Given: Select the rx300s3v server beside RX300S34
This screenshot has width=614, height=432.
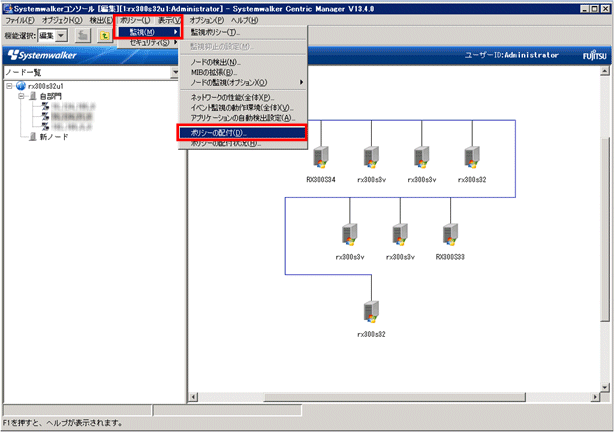Looking at the screenshot, I should pos(371,157).
